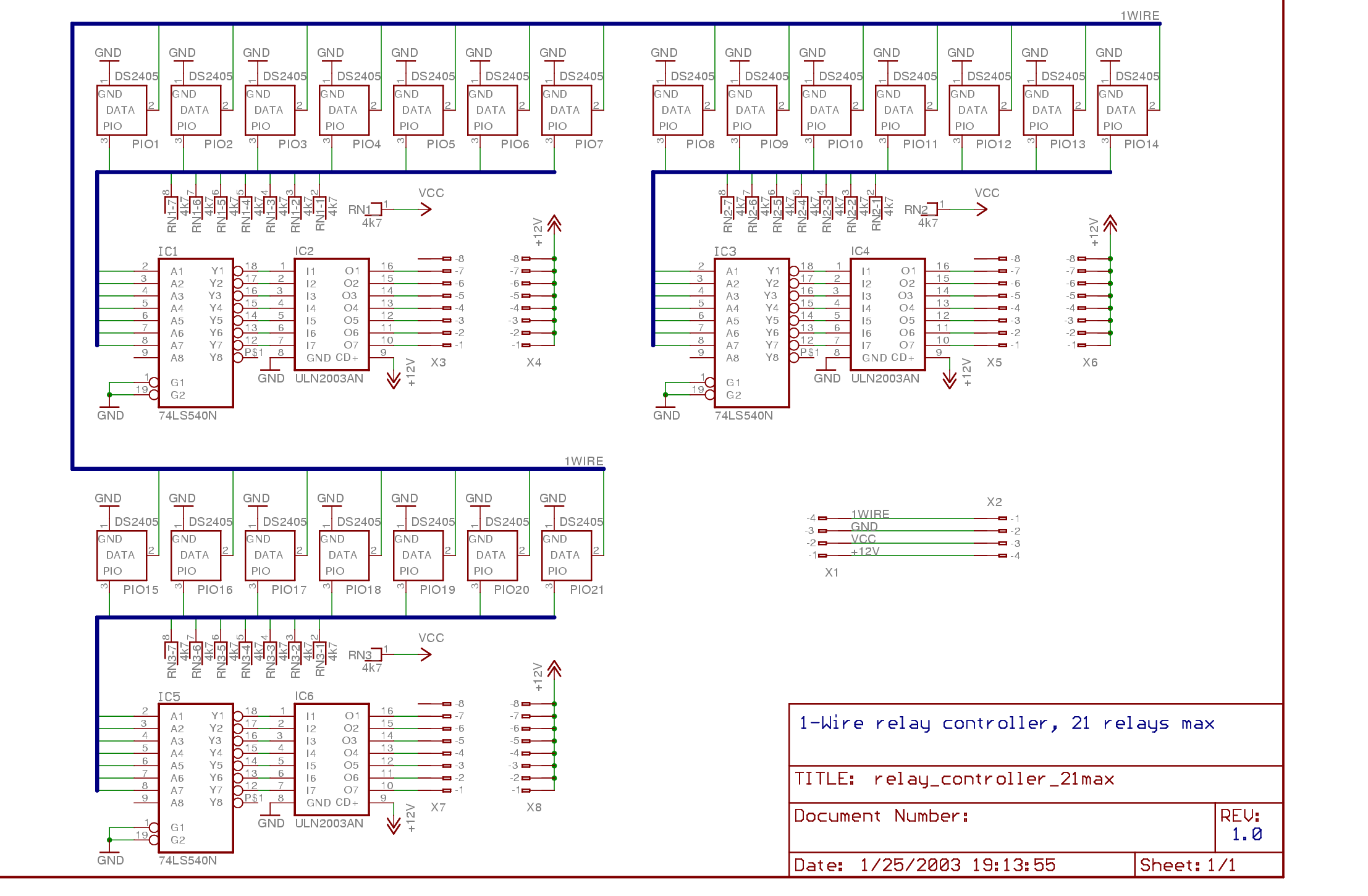This screenshot has height=896, width=1368.
Task: Select the +12V arrow above connector X4
Action: (x=554, y=224)
